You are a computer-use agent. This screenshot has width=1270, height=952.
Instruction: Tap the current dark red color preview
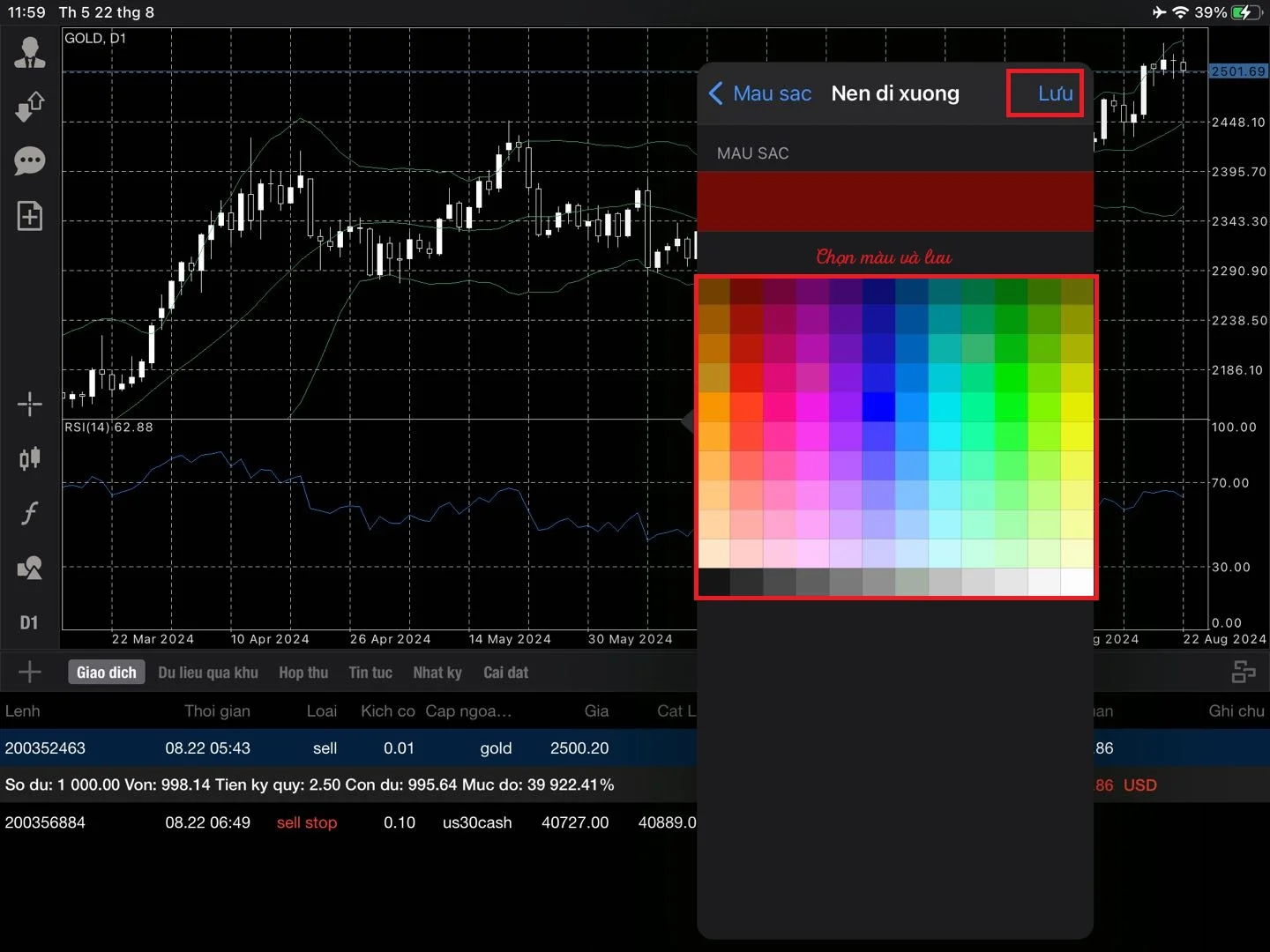pyautogui.click(x=895, y=202)
